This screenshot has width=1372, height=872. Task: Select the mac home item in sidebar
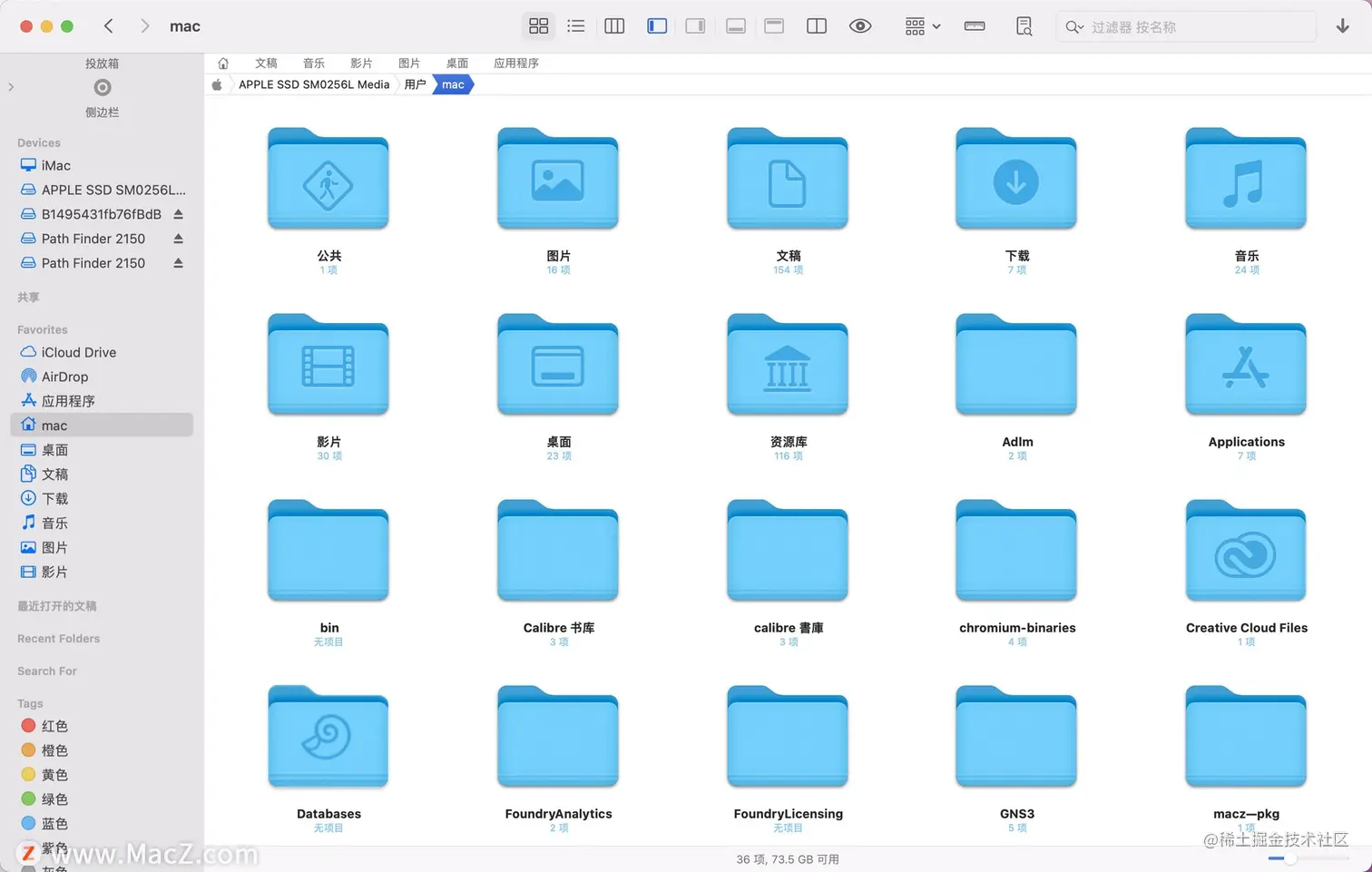(102, 426)
